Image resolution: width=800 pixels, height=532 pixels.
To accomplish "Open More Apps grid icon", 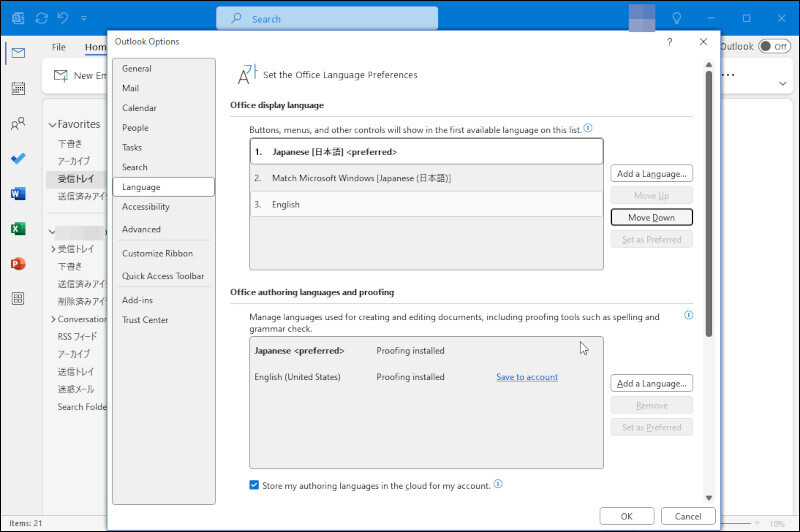I will [18, 299].
